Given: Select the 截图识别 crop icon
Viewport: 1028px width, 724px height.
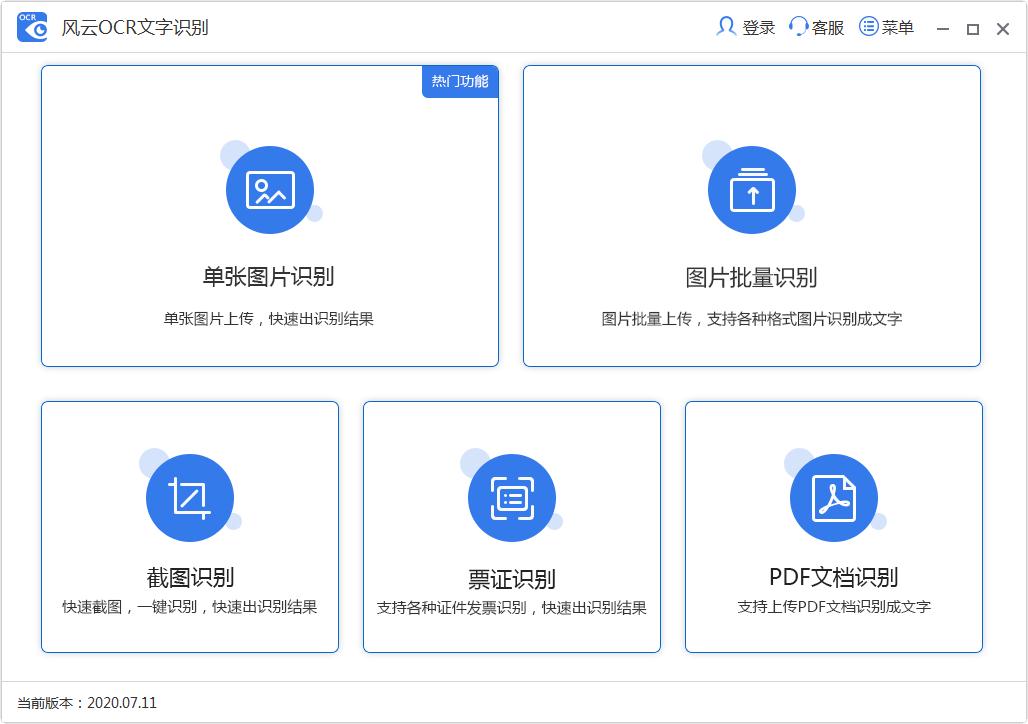Looking at the screenshot, I should point(190,497).
